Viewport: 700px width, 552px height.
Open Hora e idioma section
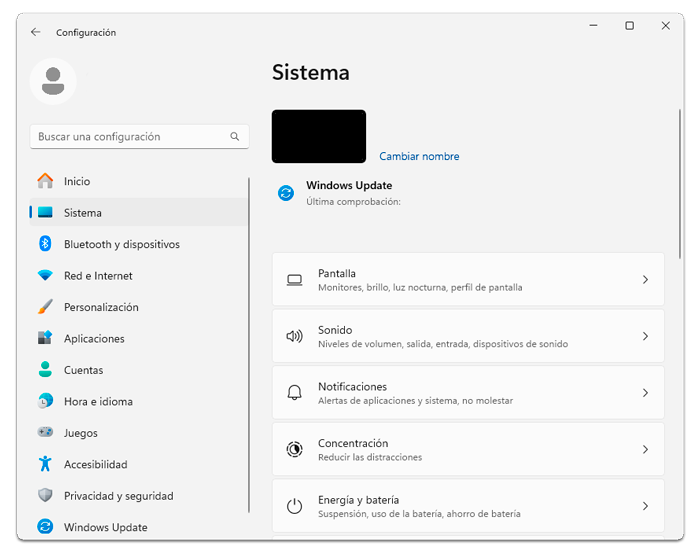point(138,401)
